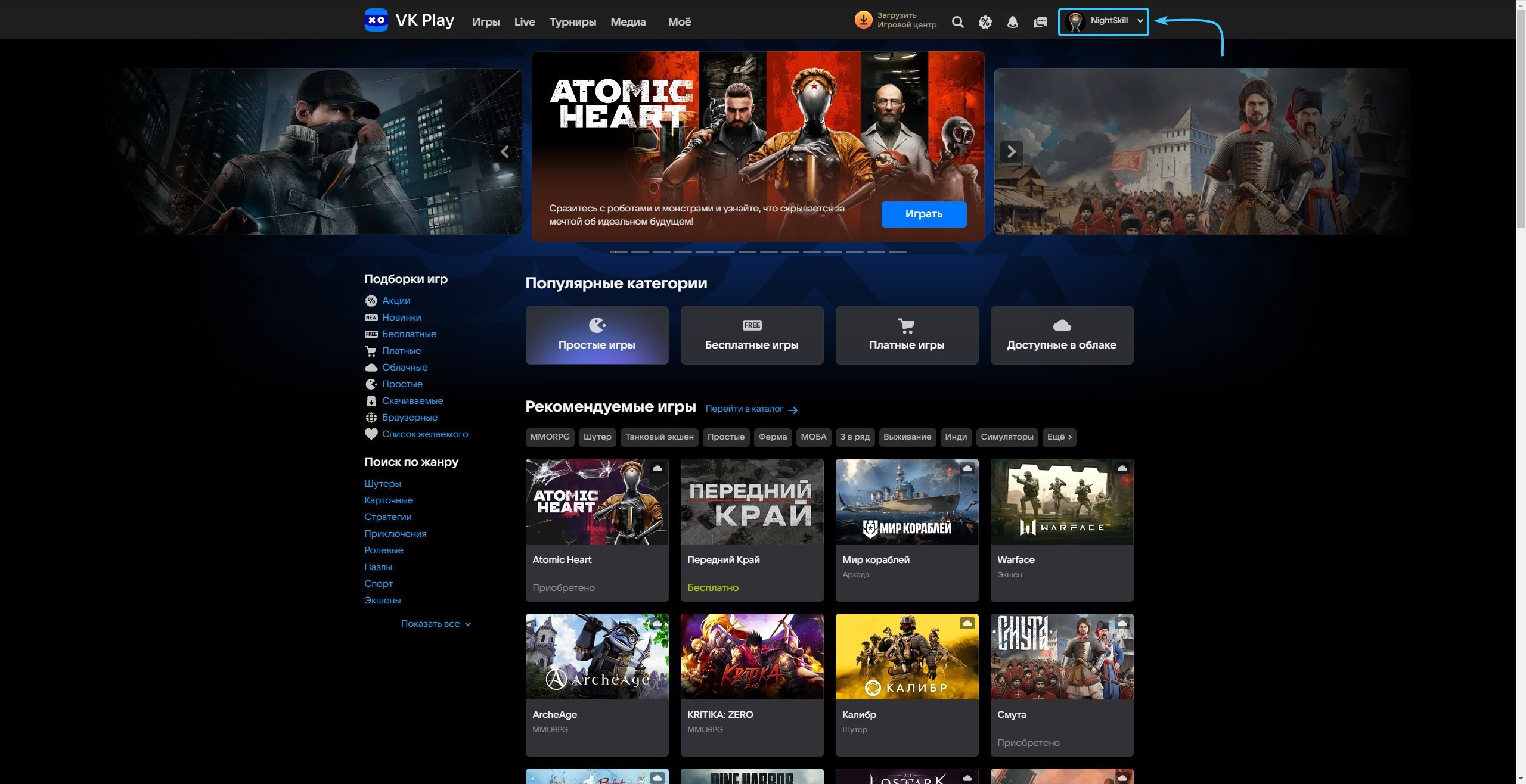
Task: Open the Карточные genre link
Action: (x=389, y=500)
